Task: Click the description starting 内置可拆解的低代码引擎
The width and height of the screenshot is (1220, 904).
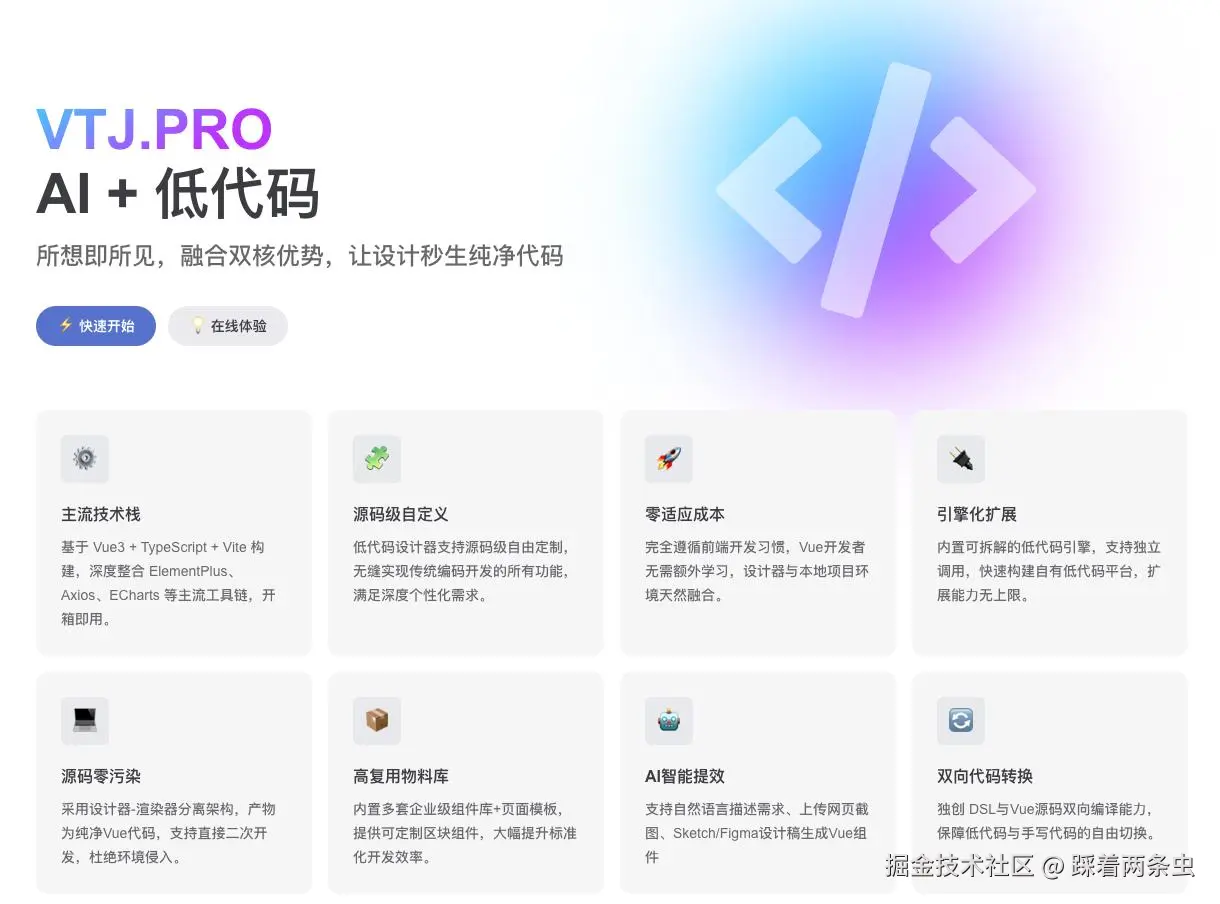Action: click(x=1049, y=571)
